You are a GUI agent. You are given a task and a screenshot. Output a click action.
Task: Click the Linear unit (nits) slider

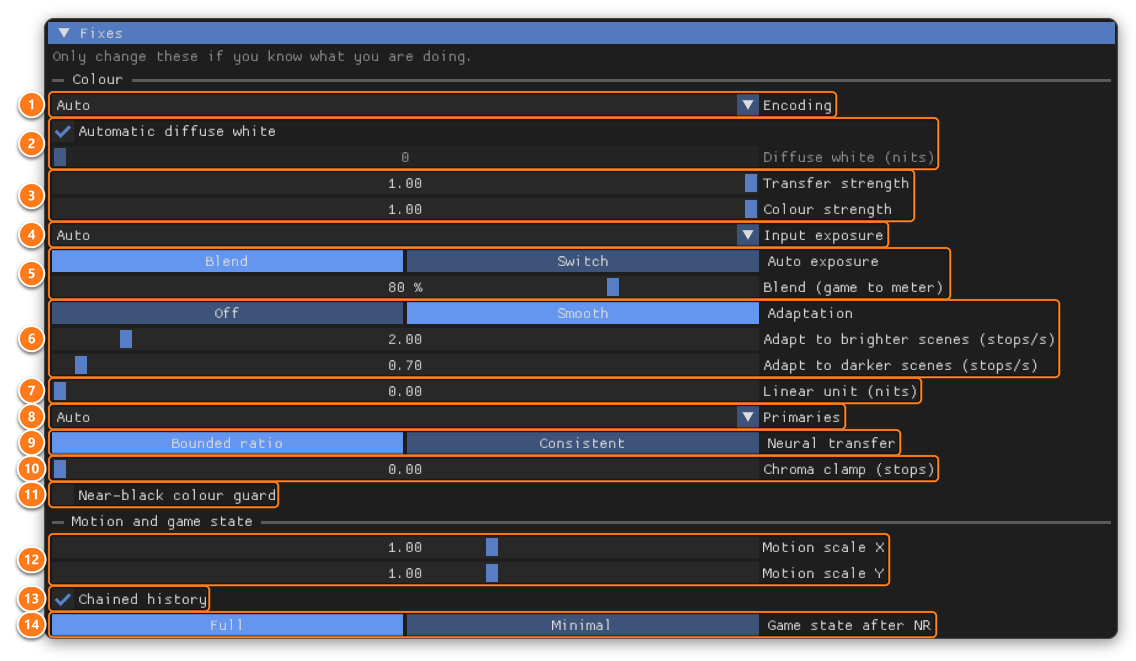[x=405, y=391]
